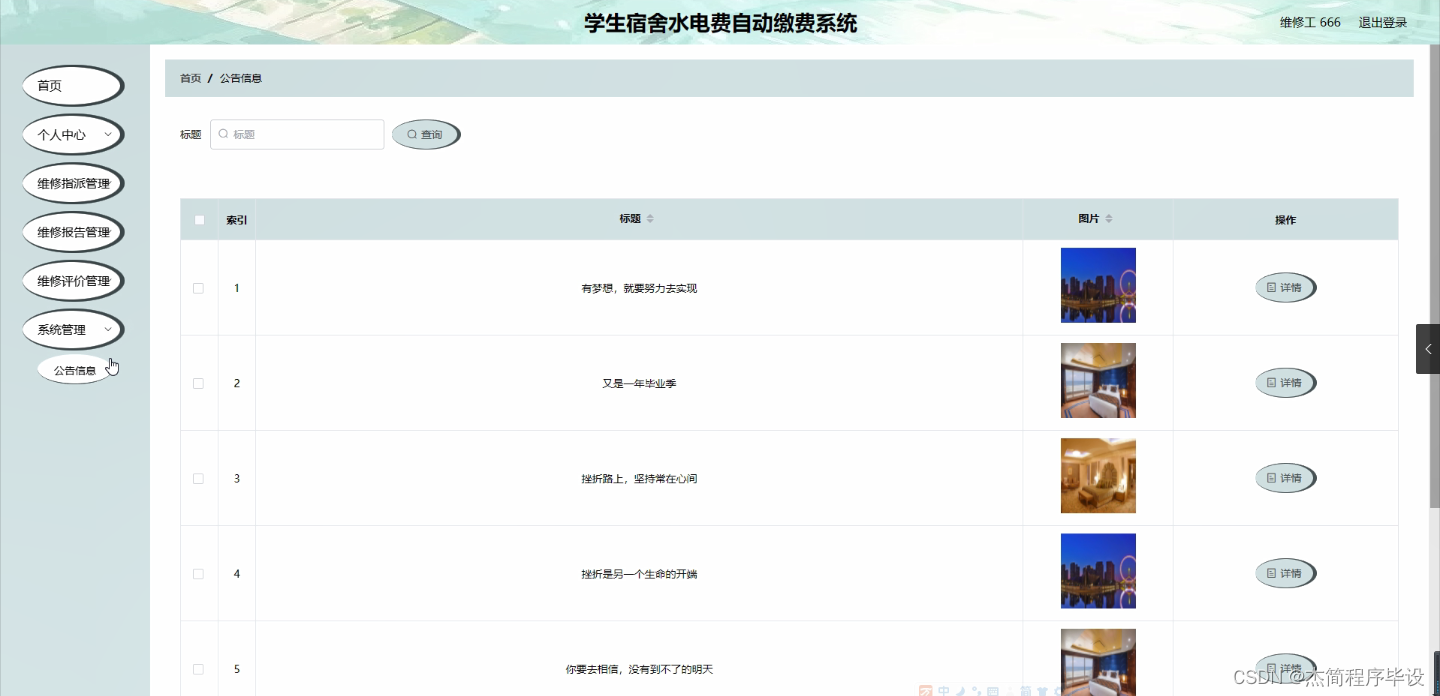The height and width of the screenshot is (696, 1440).
Task: Click the magnifier icon inside the title search field
Action: 223,134
